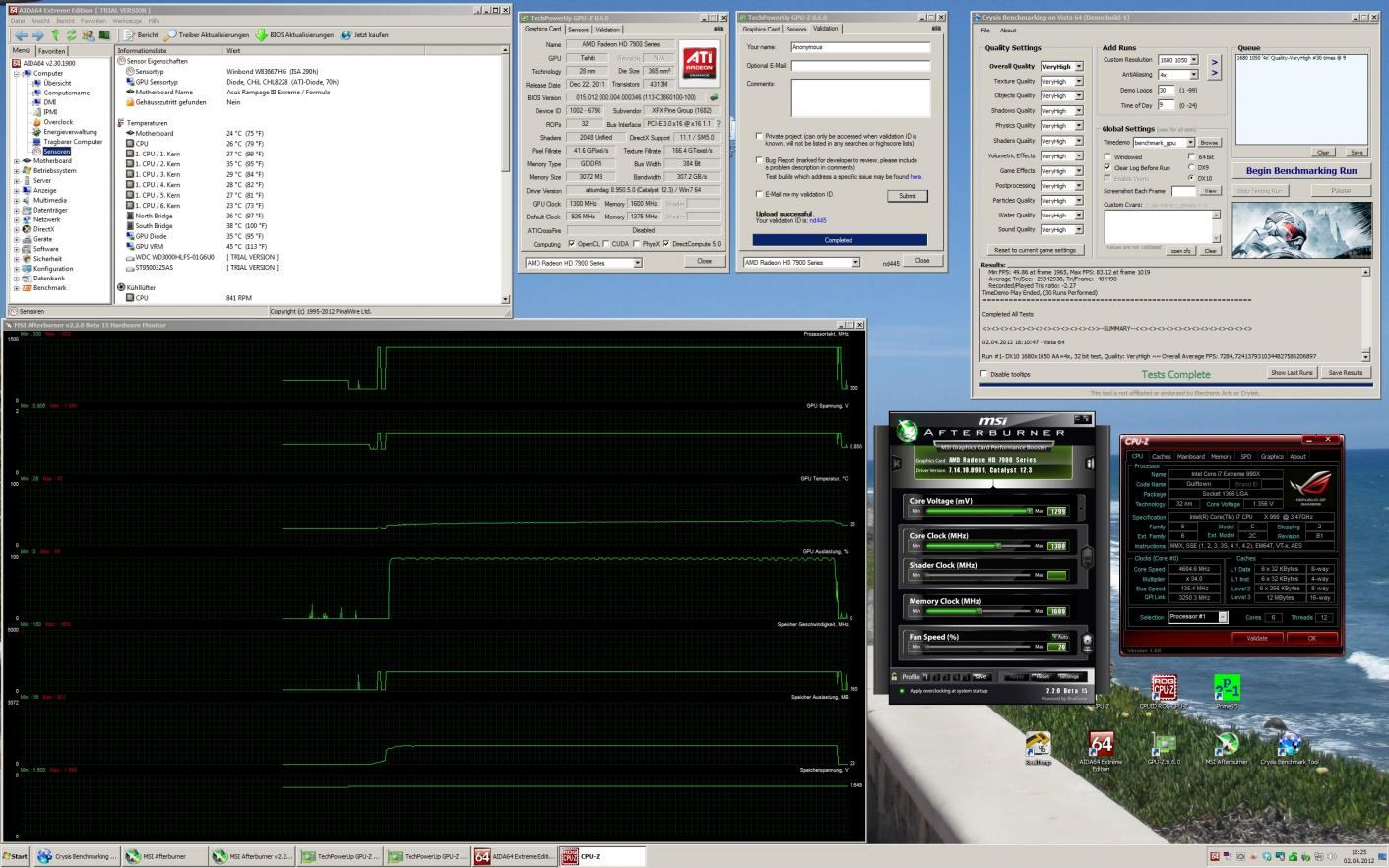This screenshot has width=1389, height=868.
Task: Select DX9 radio button
Action: (x=1192, y=167)
